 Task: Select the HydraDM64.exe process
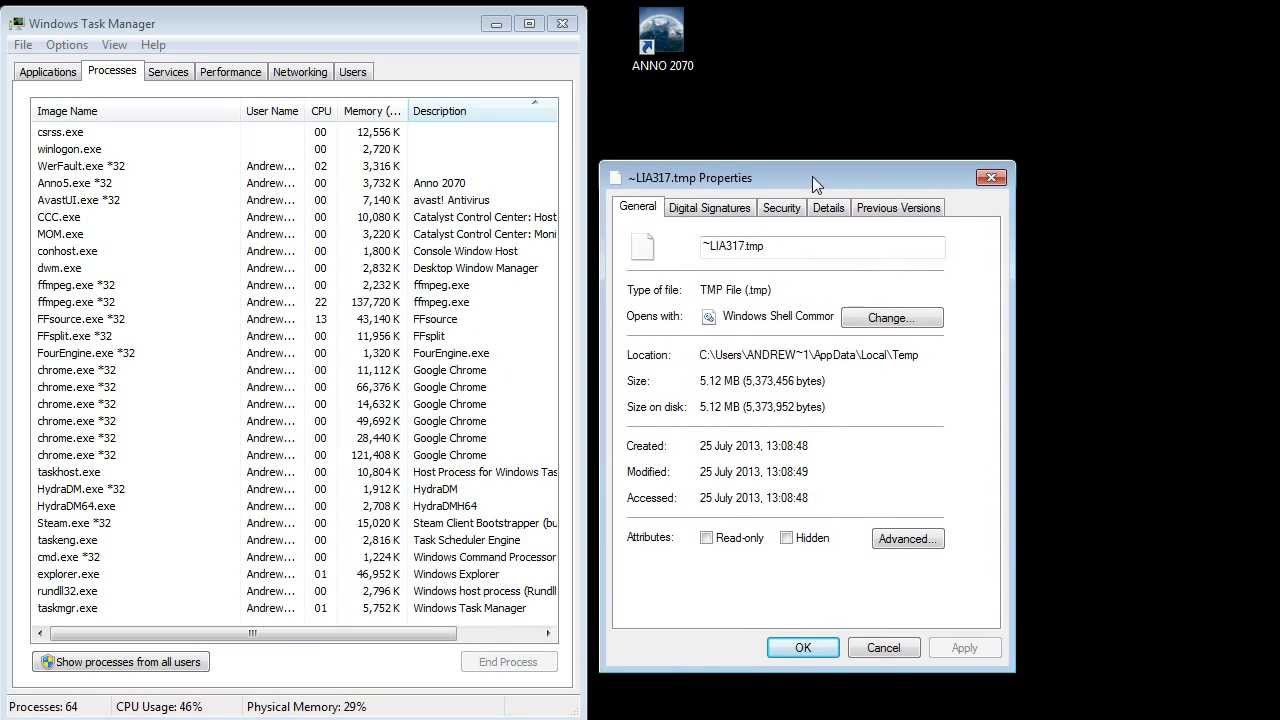pyautogui.click(x=294, y=506)
